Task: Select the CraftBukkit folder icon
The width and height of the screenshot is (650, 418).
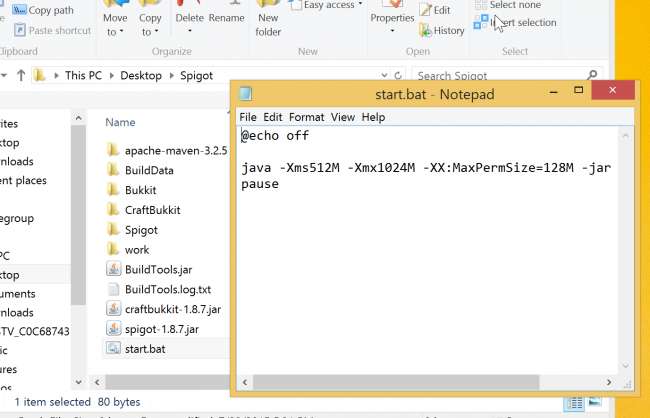Action: 113,209
